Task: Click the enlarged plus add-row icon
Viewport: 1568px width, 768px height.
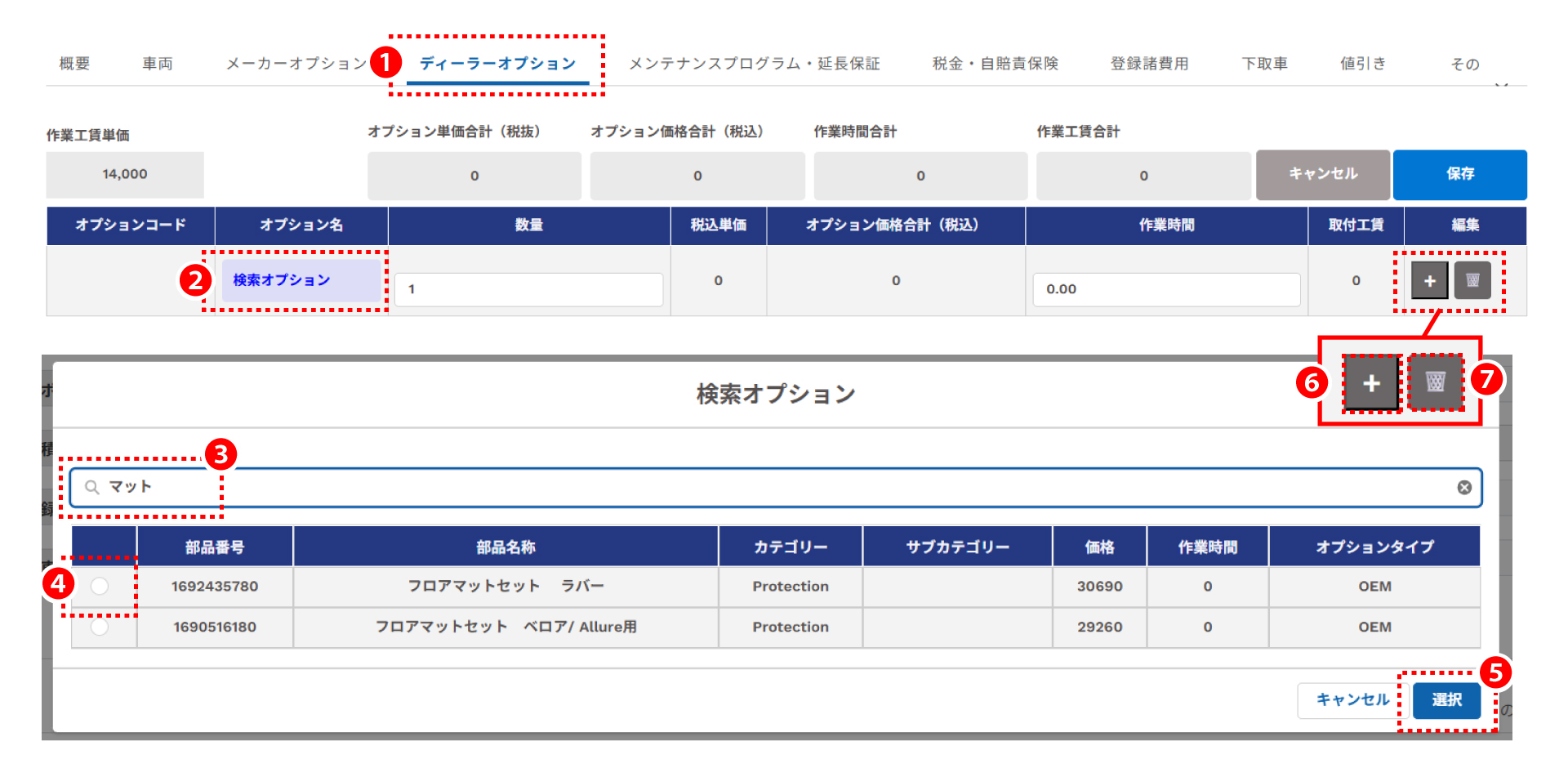Action: [x=1371, y=383]
